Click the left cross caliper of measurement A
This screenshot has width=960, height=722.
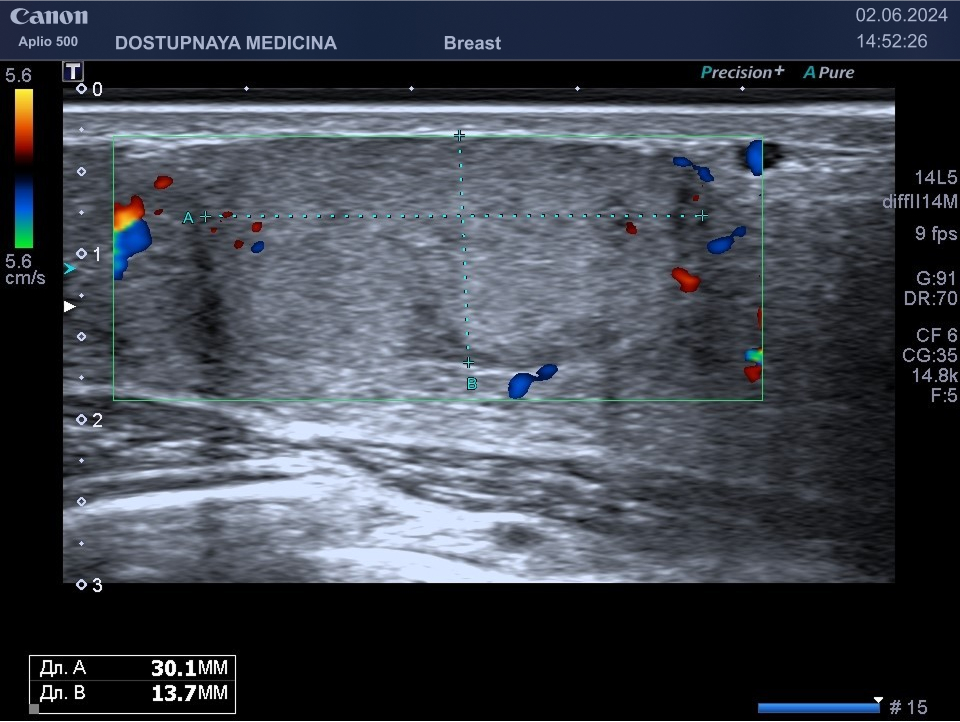(x=205, y=216)
